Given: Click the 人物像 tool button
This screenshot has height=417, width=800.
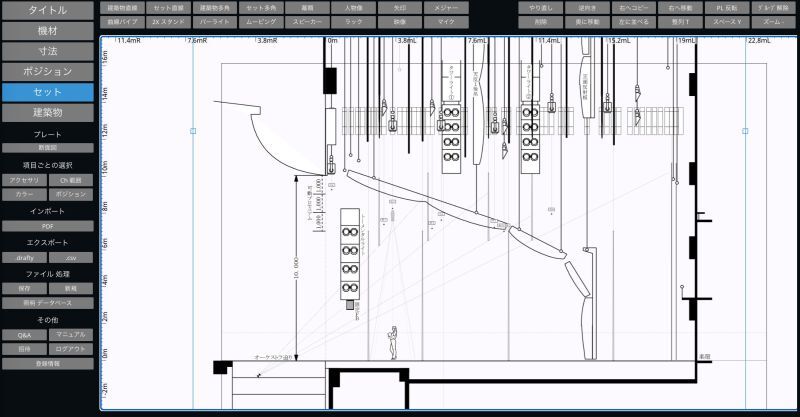Looking at the screenshot, I should point(354,7).
